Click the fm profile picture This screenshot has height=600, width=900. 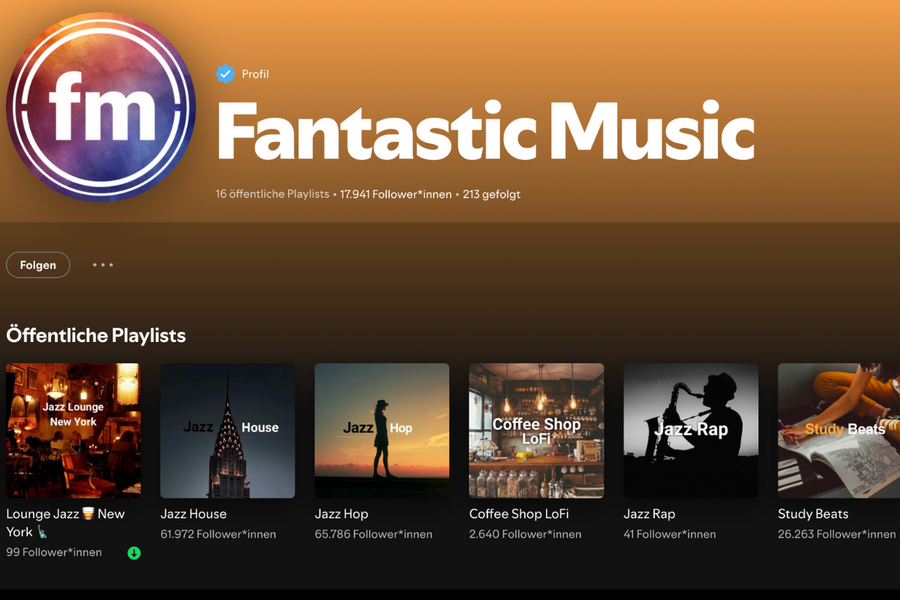coord(101,107)
